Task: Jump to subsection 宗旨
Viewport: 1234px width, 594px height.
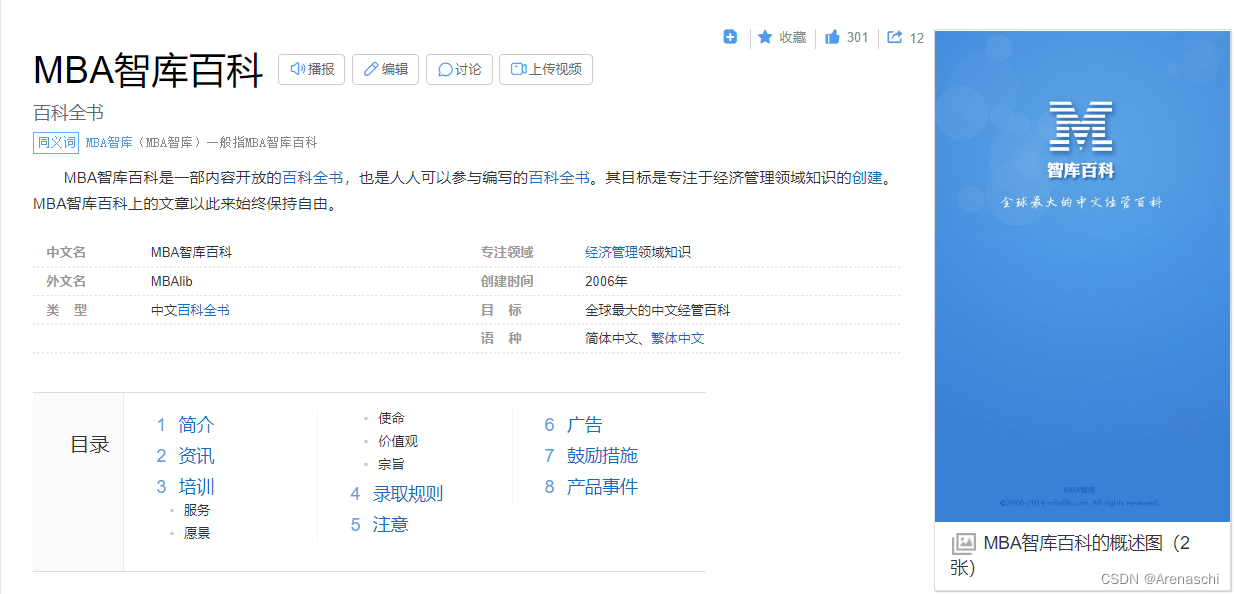Action: click(x=391, y=465)
